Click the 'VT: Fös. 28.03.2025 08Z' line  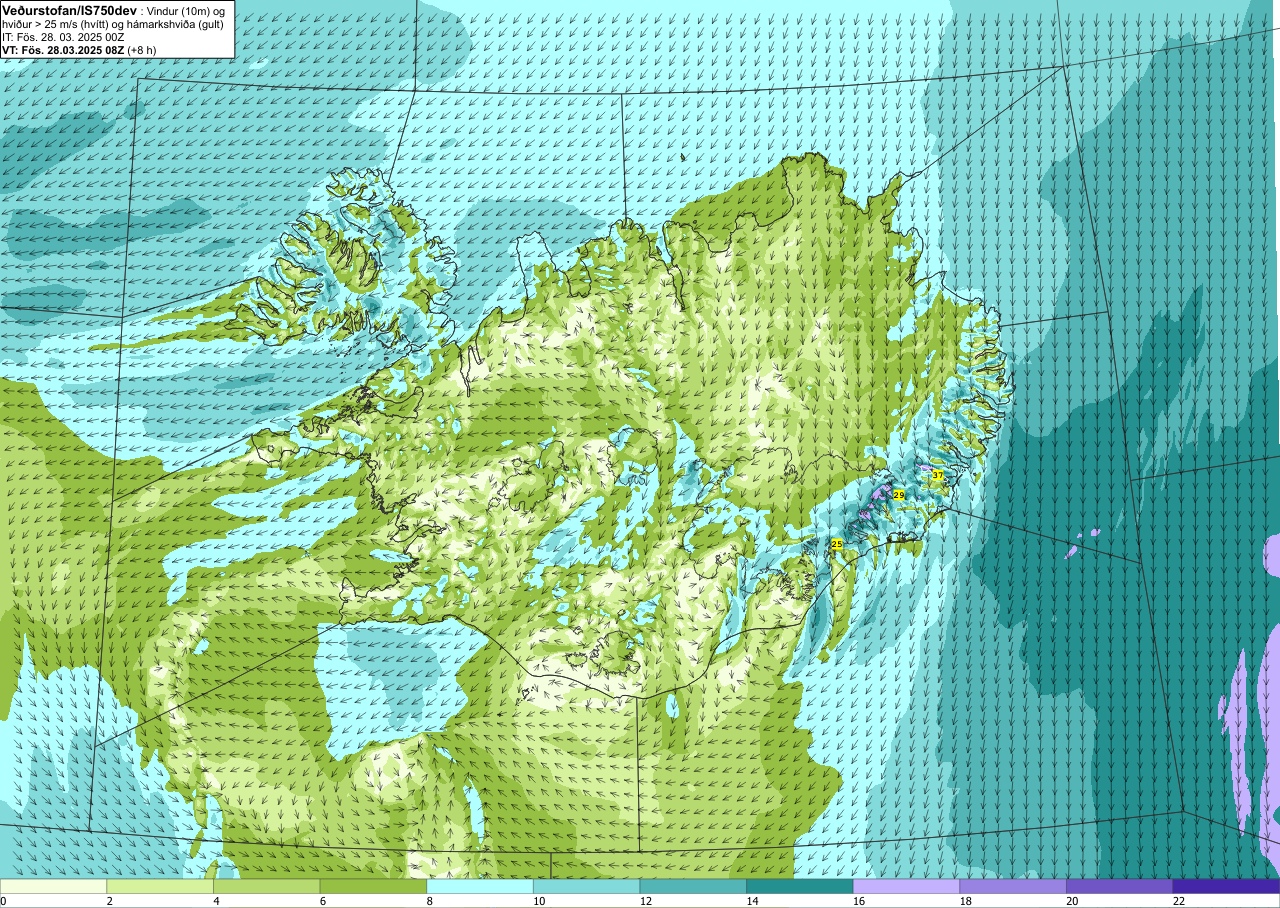[x=79, y=49]
